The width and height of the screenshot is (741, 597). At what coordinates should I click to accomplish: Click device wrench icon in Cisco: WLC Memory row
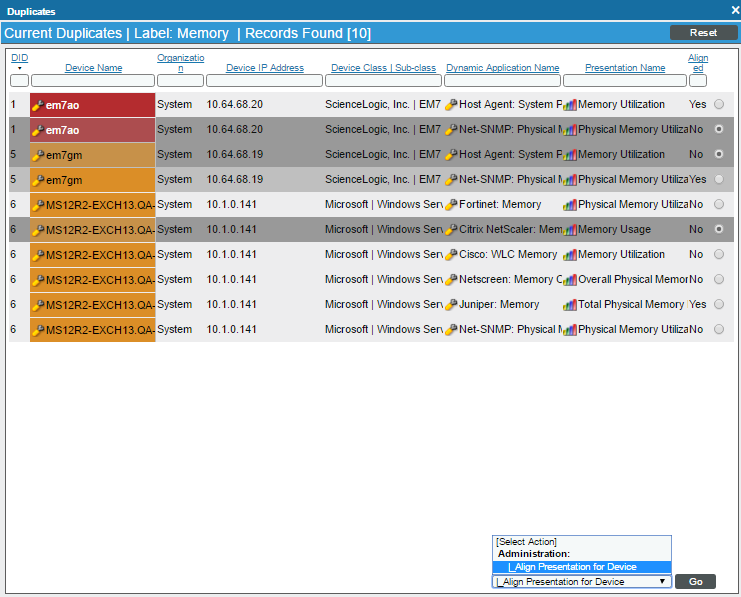tap(38, 255)
